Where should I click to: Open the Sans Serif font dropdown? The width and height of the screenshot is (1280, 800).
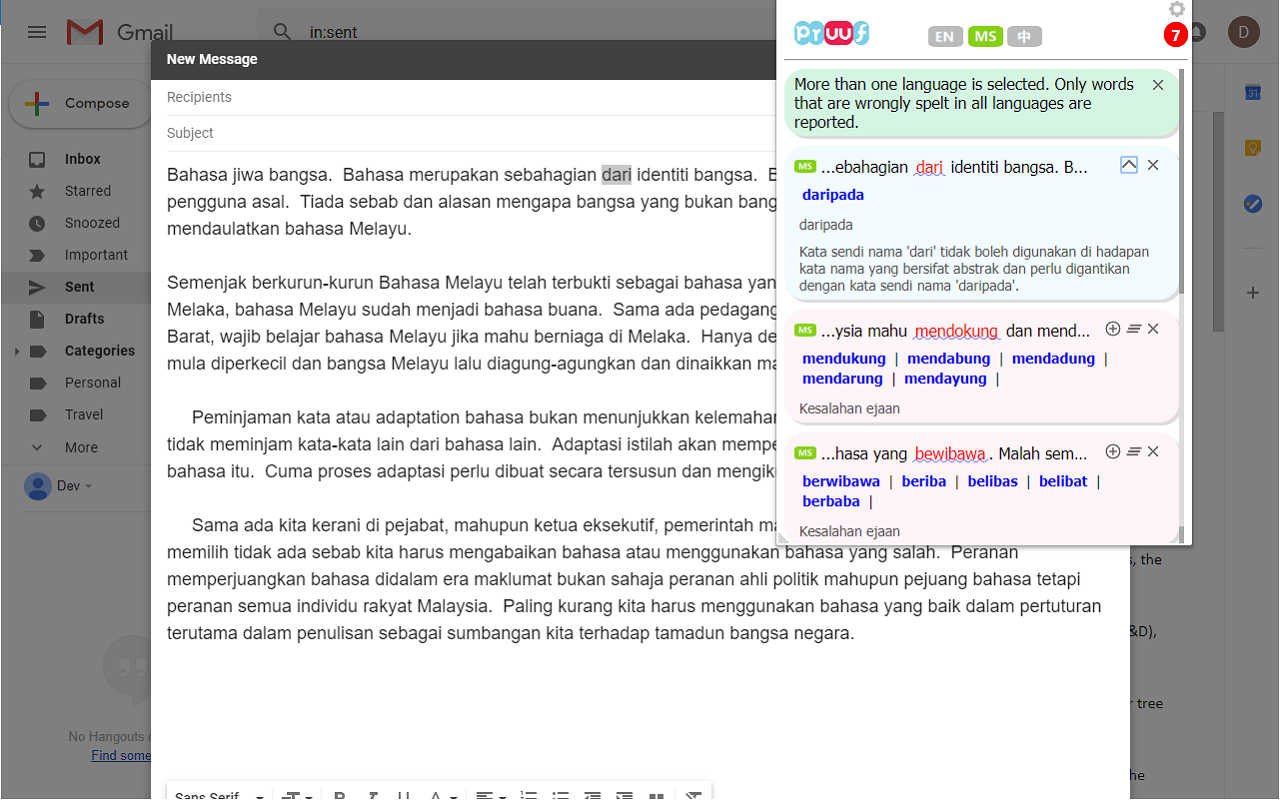219,796
